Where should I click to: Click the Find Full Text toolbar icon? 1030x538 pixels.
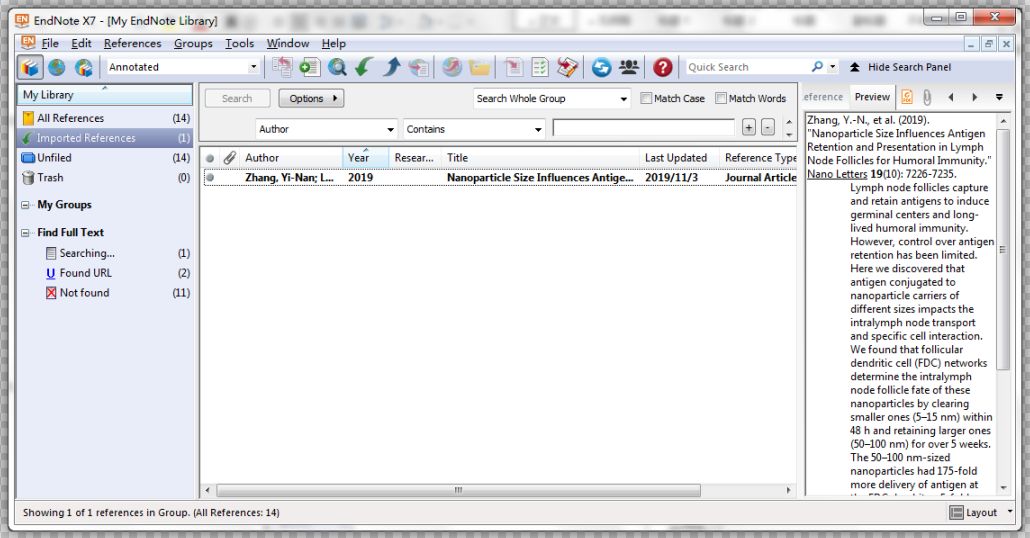tap(418, 67)
